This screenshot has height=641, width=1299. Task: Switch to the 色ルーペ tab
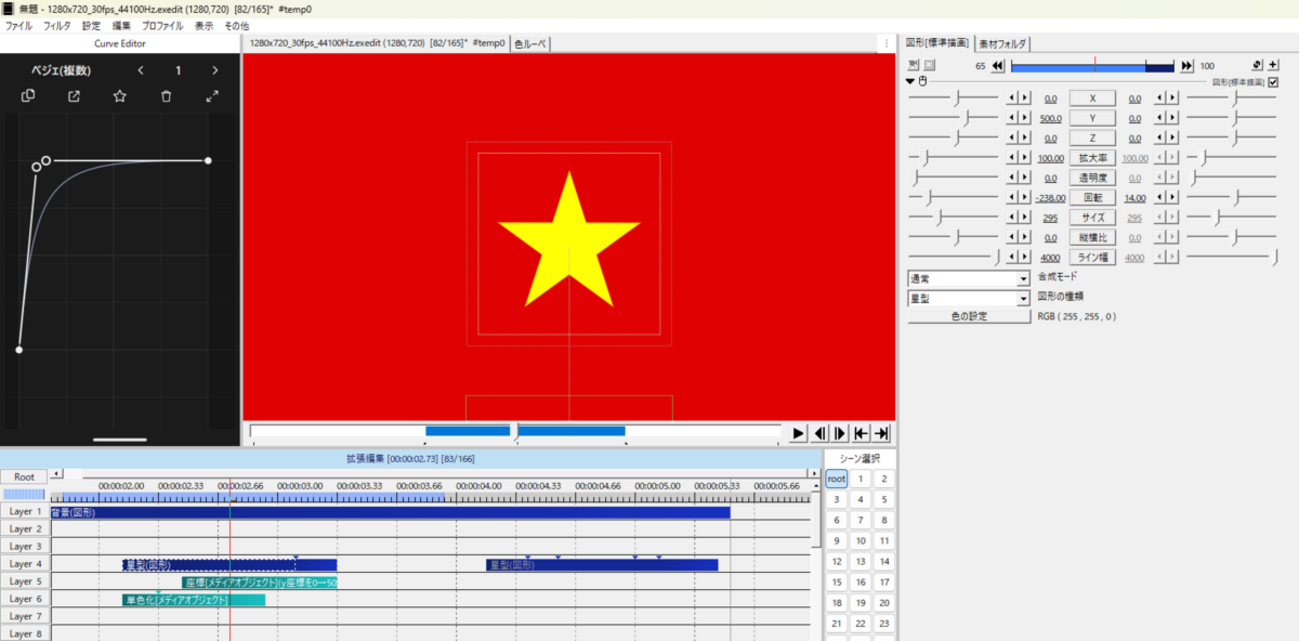coord(530,43)
